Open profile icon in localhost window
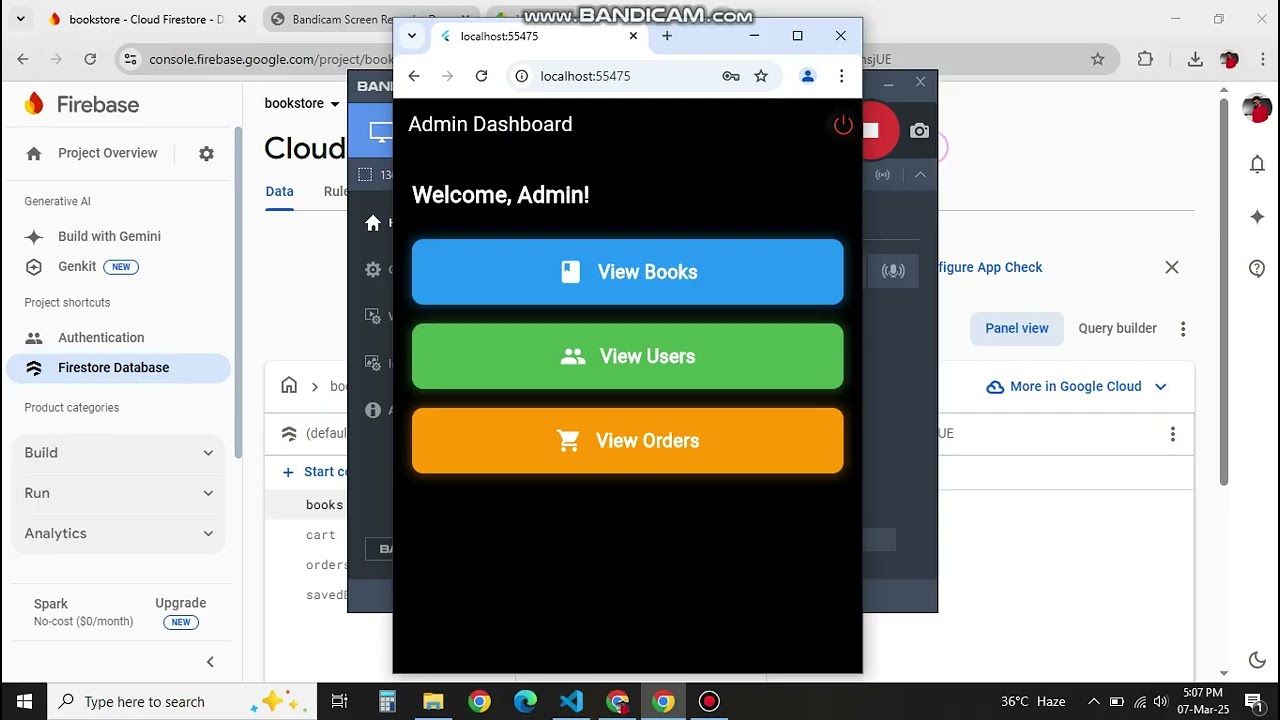Viewport: 1280px width, 720px height. [x=808, y=76]
